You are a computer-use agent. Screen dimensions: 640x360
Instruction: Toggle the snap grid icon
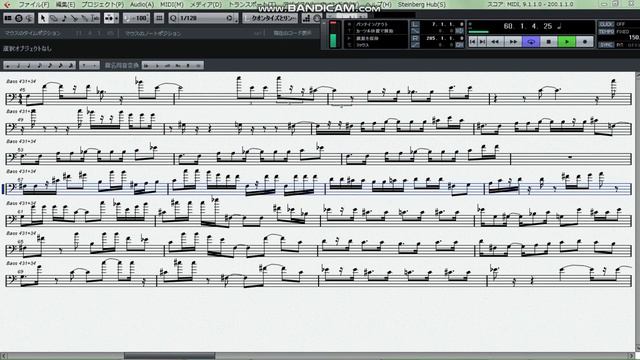coord(159,18)
